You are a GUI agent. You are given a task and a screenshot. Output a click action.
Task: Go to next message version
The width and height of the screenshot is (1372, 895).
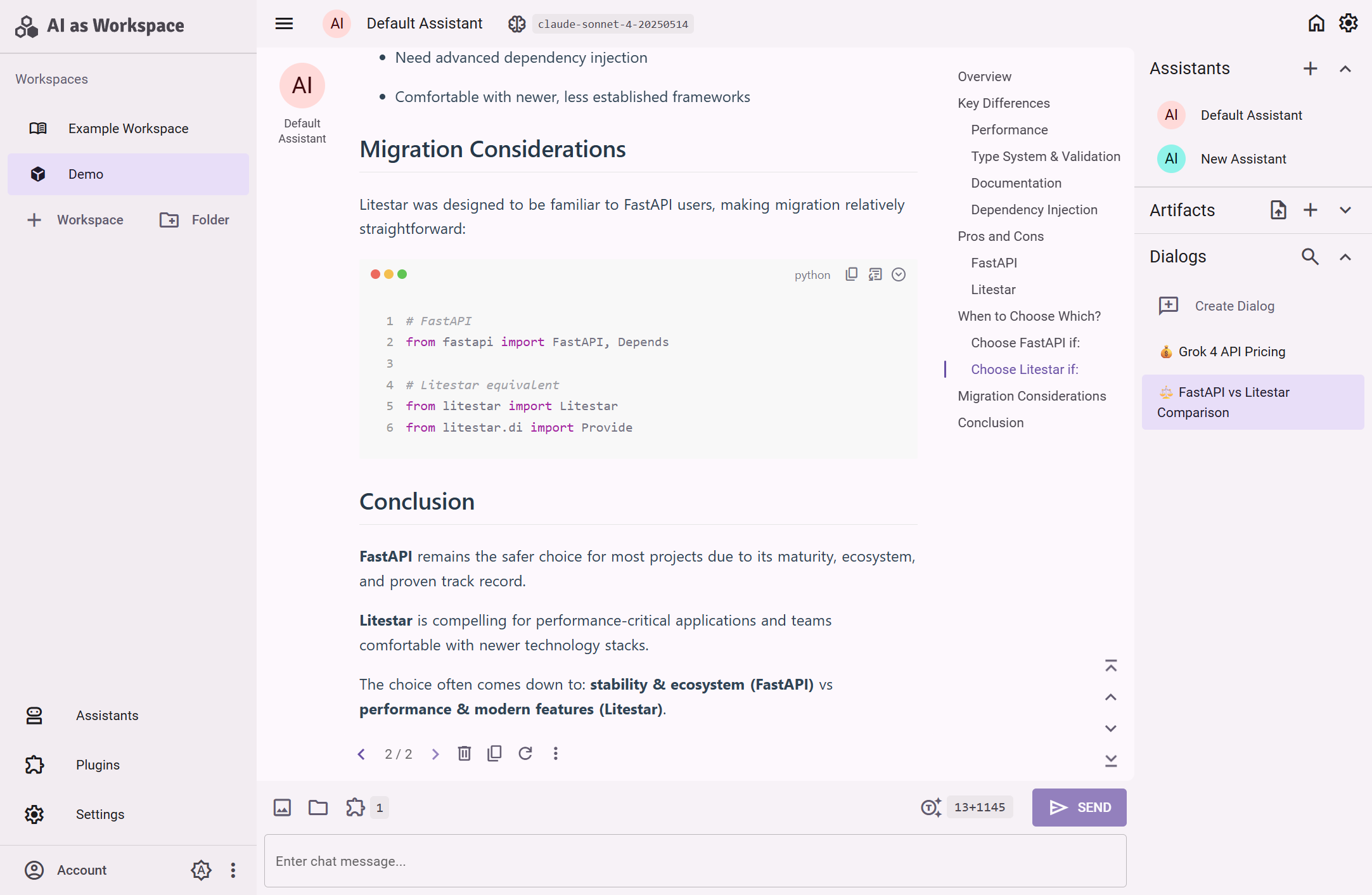tap(435, 754)
